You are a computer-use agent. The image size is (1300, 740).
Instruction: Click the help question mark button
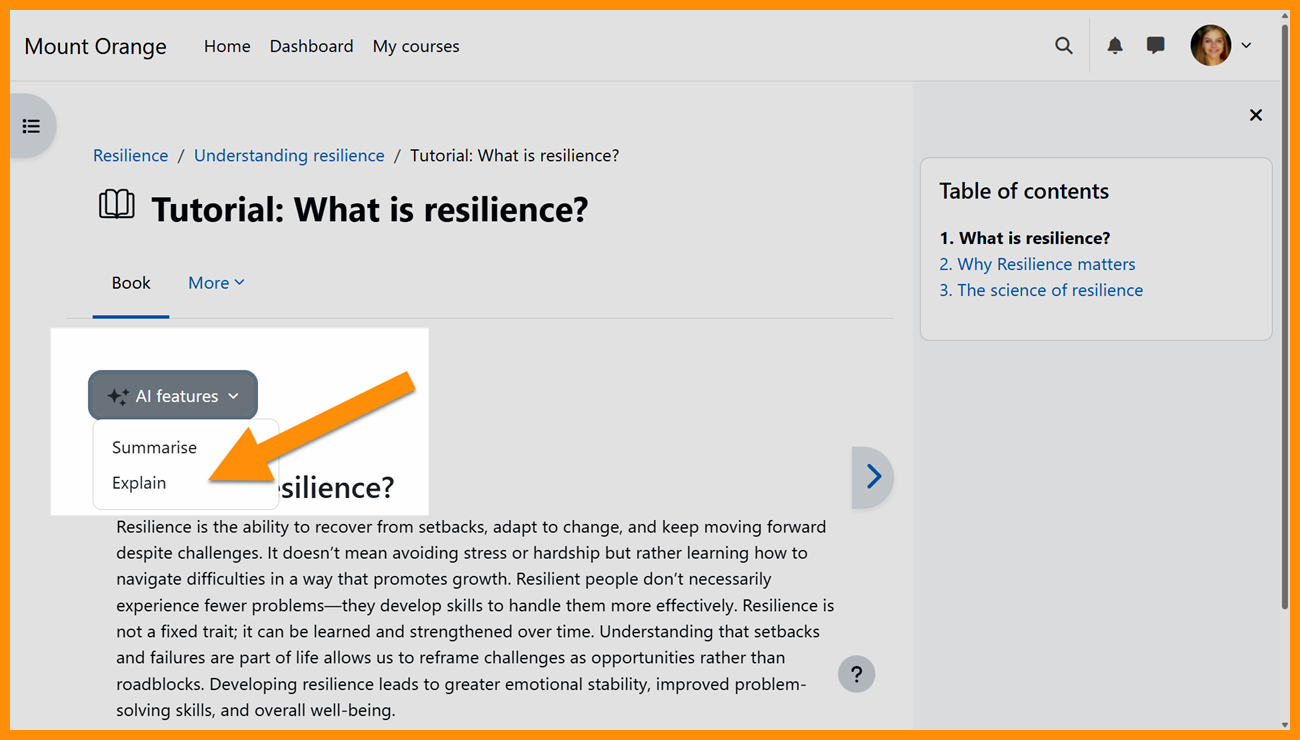(856, 674)
